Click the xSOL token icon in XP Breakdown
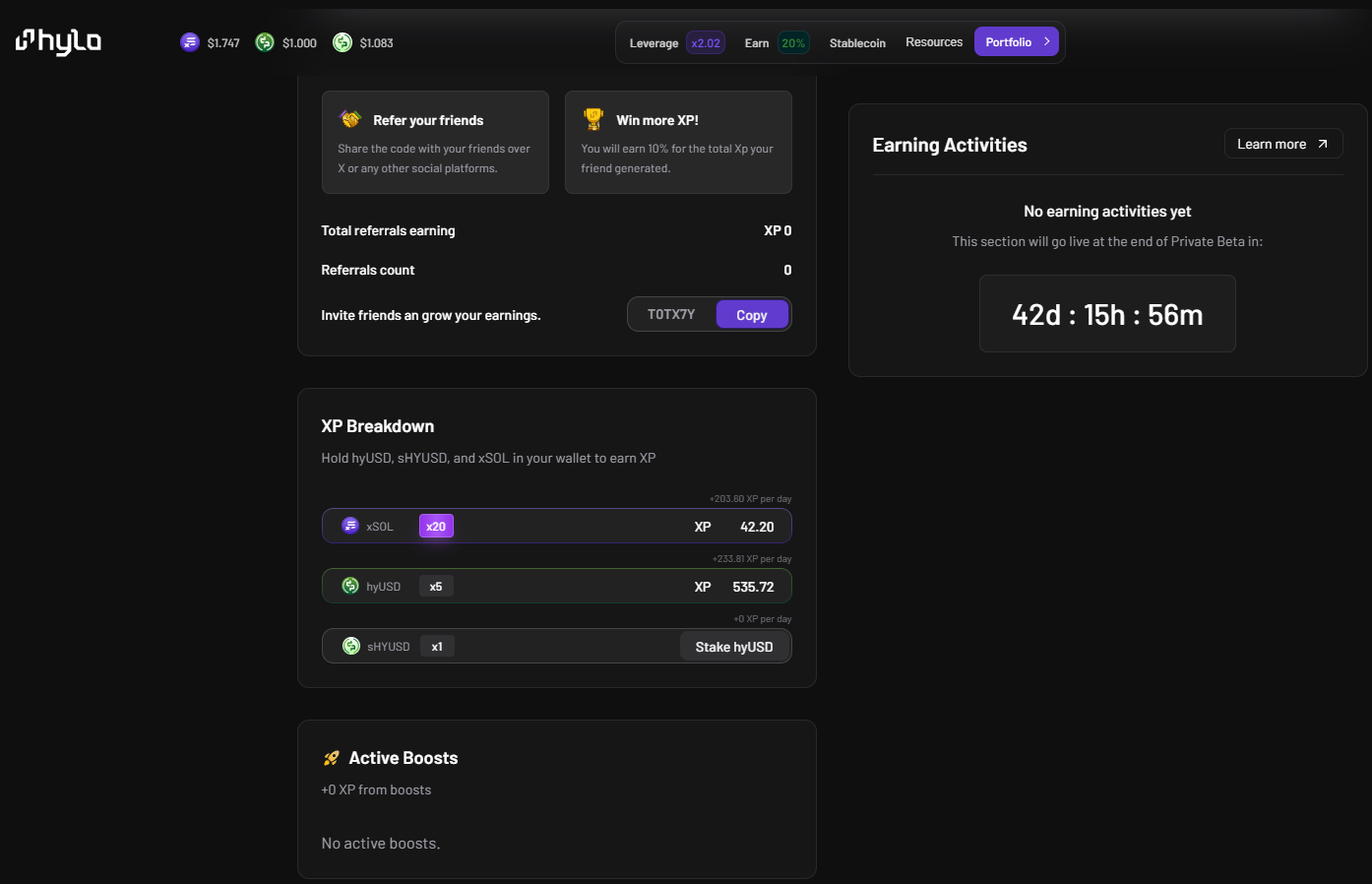1372x884 pixels. 350,526
